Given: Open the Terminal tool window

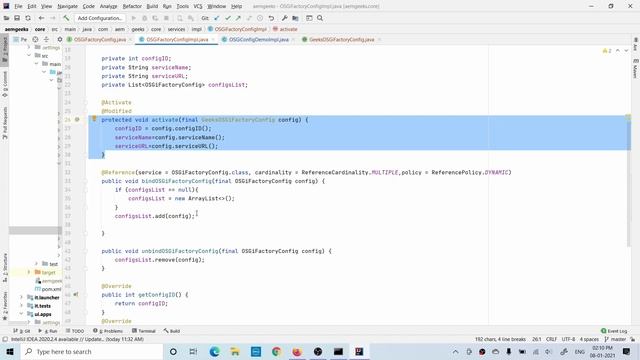Looking at the screenshot, I should [x=144, y=331].
